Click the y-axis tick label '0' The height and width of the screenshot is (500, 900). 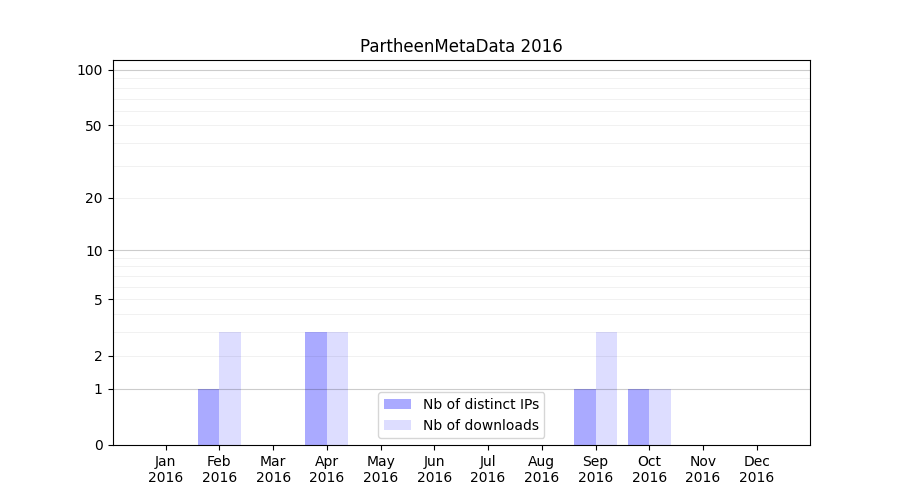pyautogui.click(x=98, y=445)
